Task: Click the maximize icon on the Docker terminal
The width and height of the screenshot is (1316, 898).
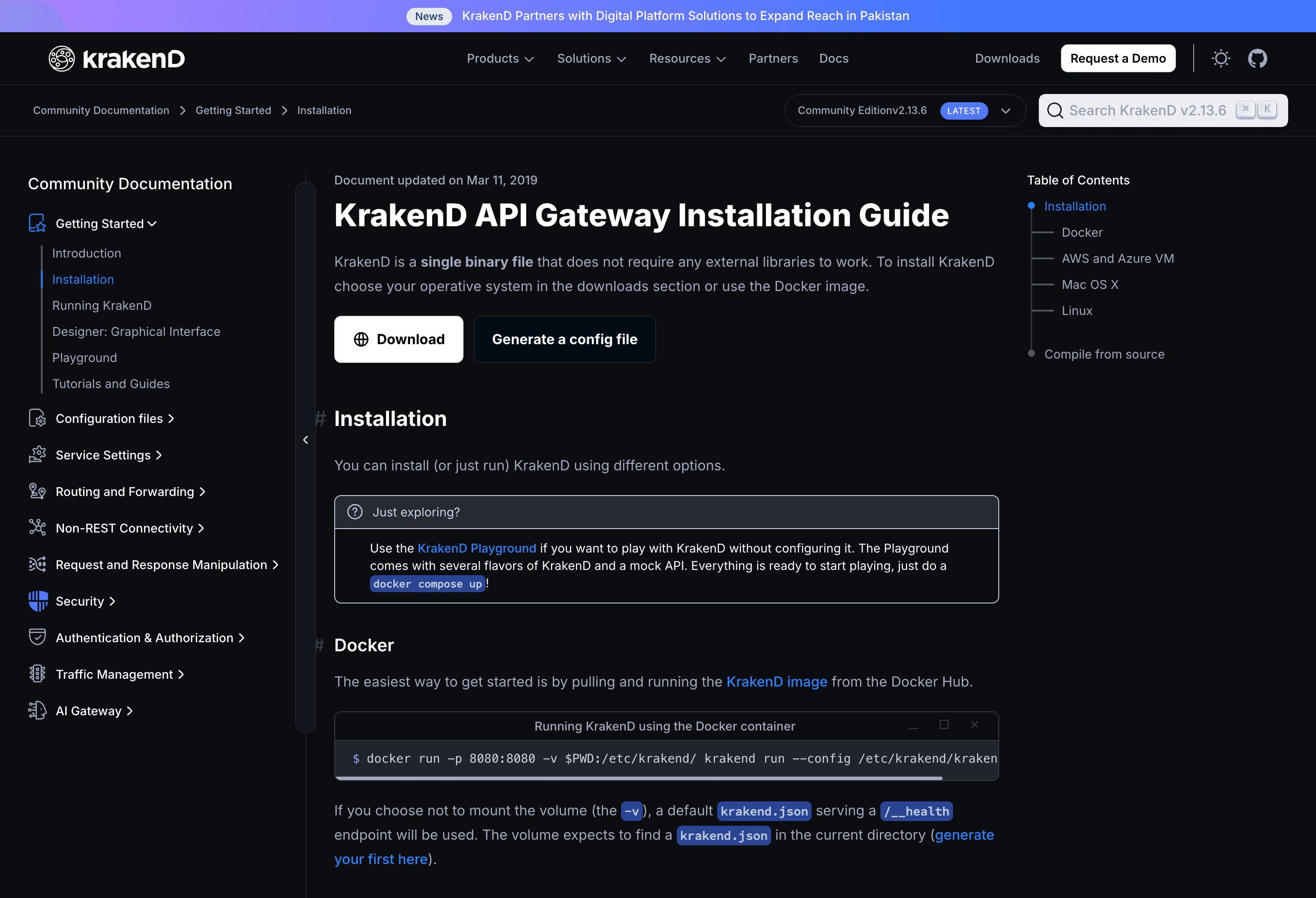Action: tap(944, 725)
